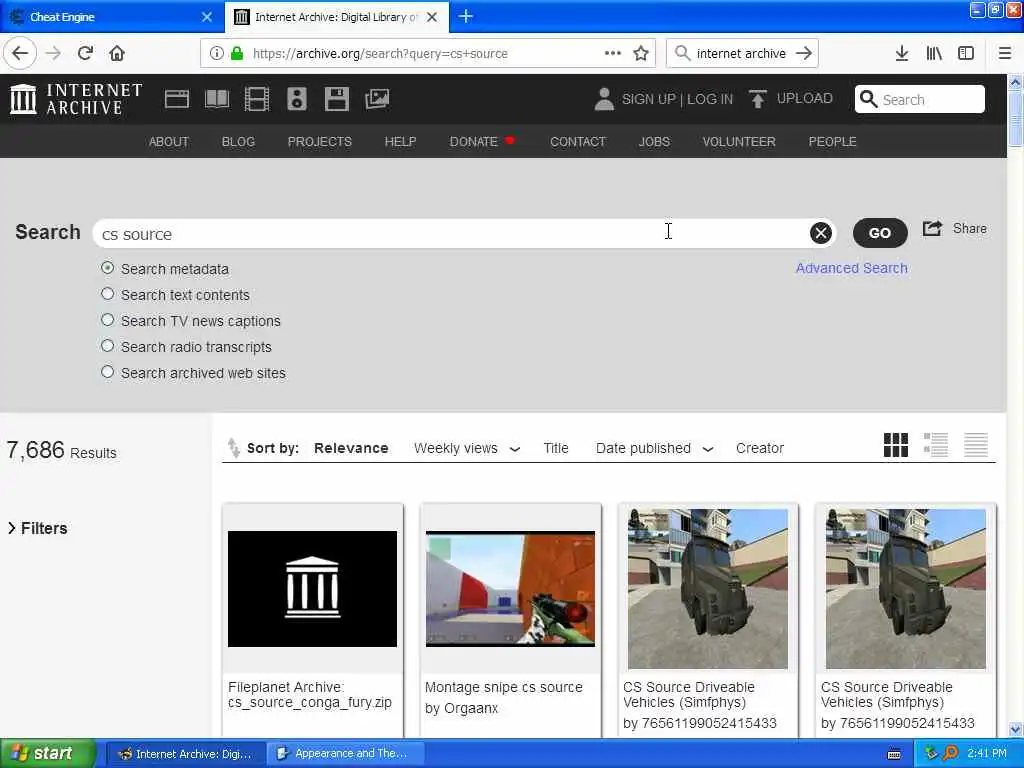Go back with the browser back arrow

[20, 54]
